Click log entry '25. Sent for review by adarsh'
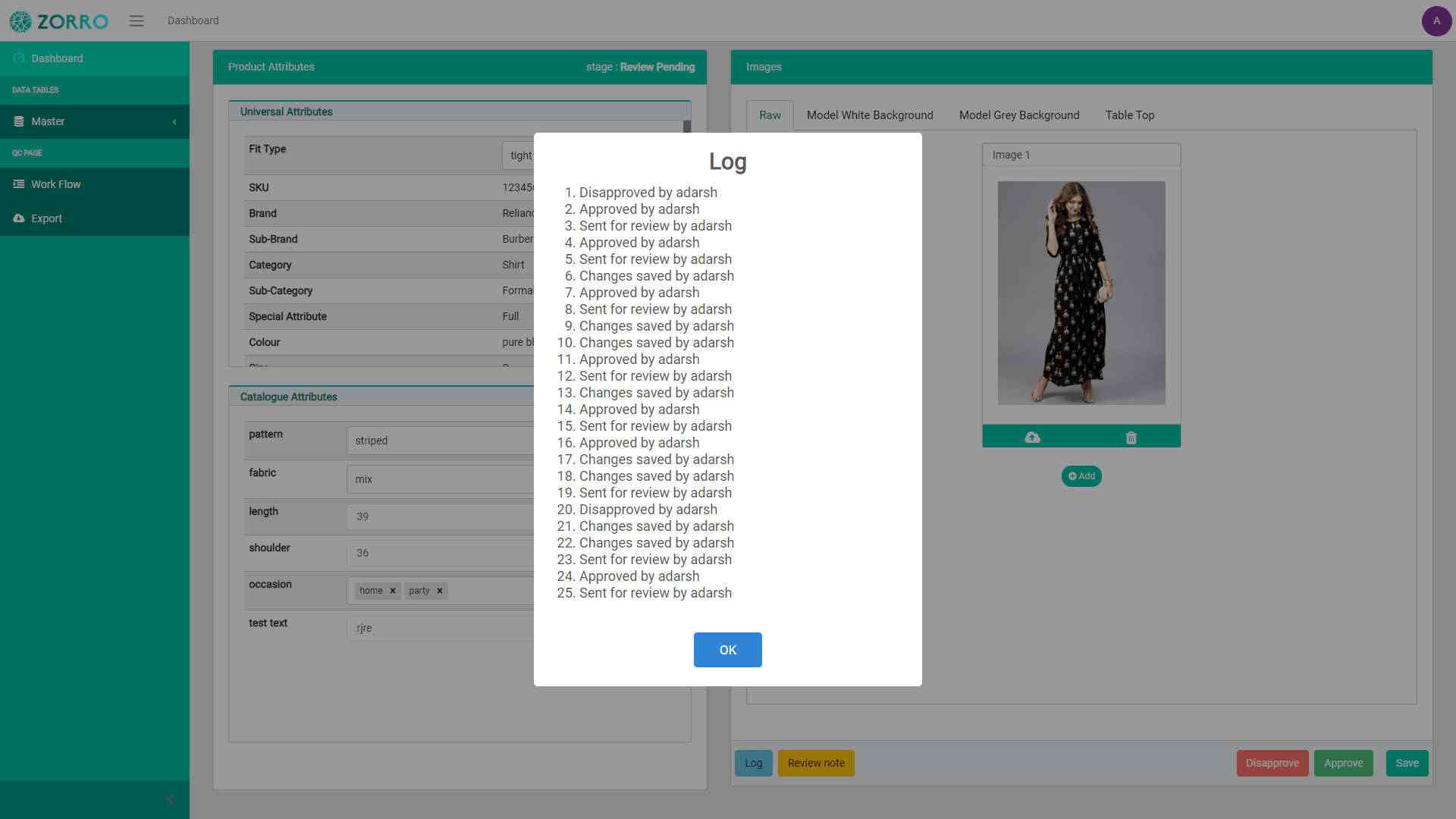This screenshot has width=1456, height=819. point(645,593)
